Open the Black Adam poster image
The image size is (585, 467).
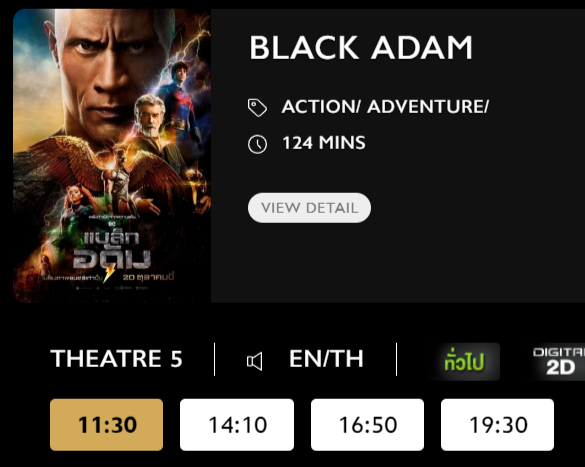coord(112,156)
